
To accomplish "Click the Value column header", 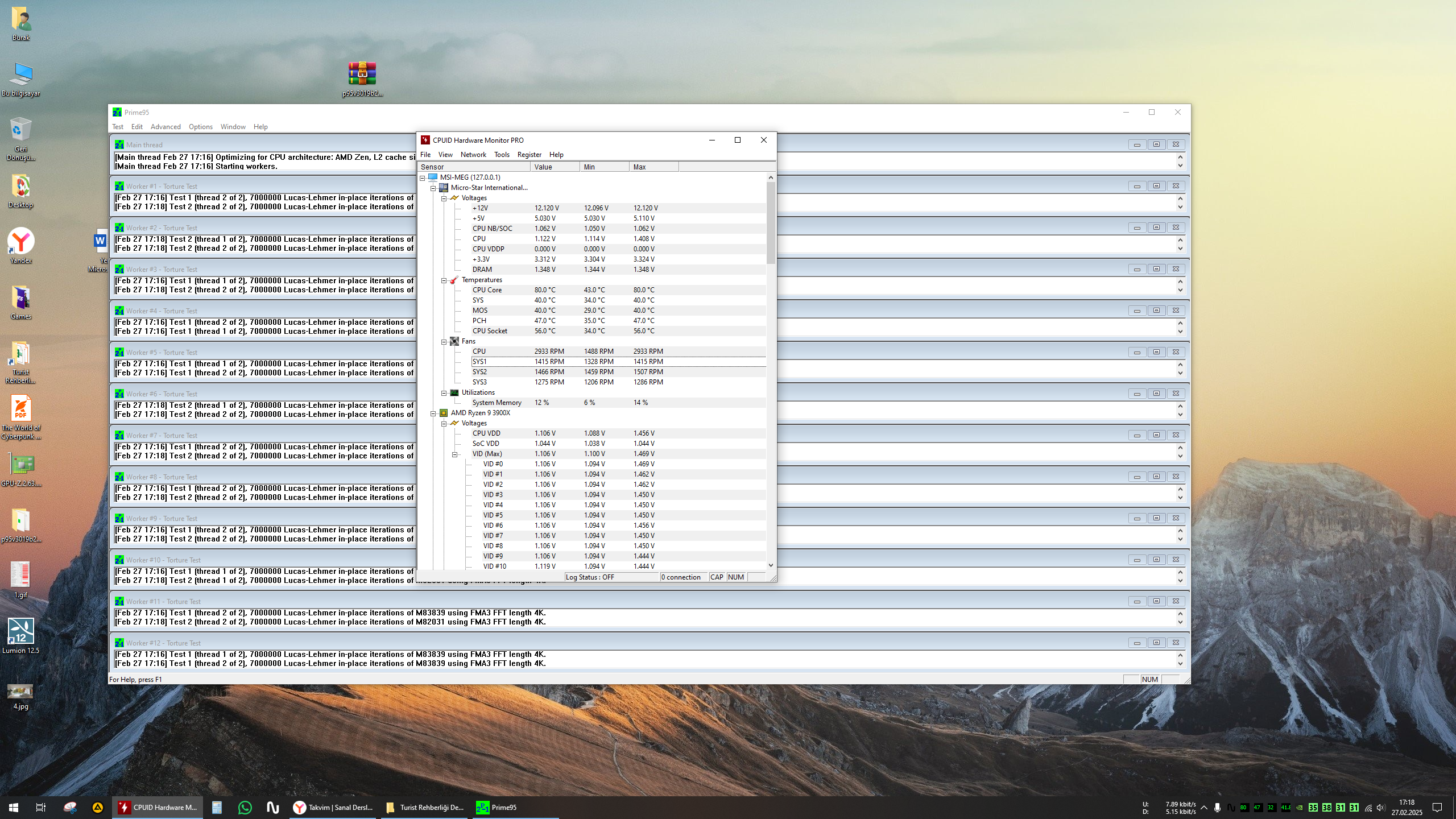I will [x=555, y=167].
